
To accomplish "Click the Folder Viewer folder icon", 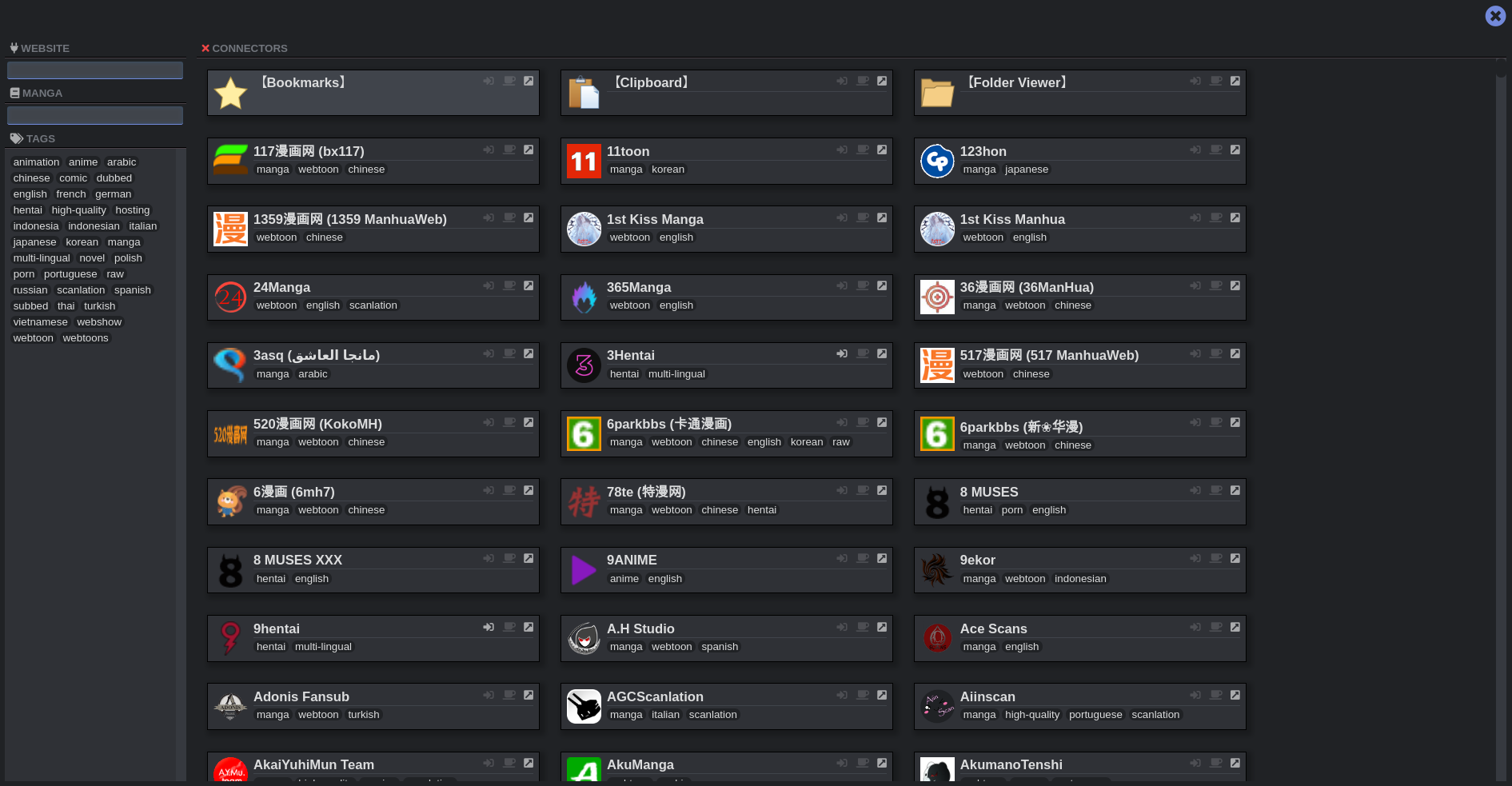I will pyautogui.click(x=937, y=93).
